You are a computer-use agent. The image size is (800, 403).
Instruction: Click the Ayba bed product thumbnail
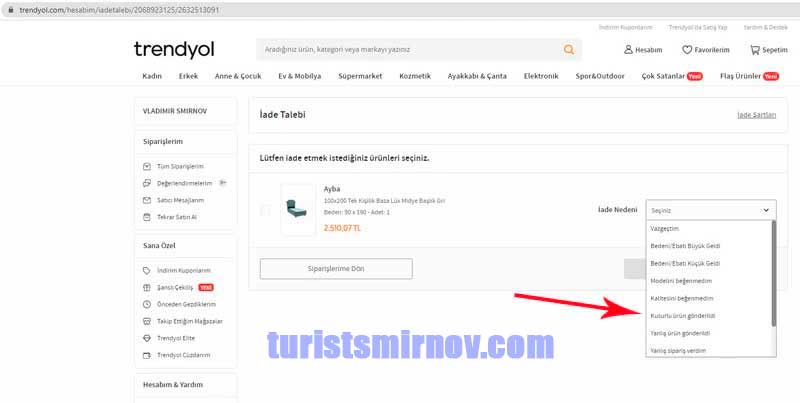tap(298, 209)
